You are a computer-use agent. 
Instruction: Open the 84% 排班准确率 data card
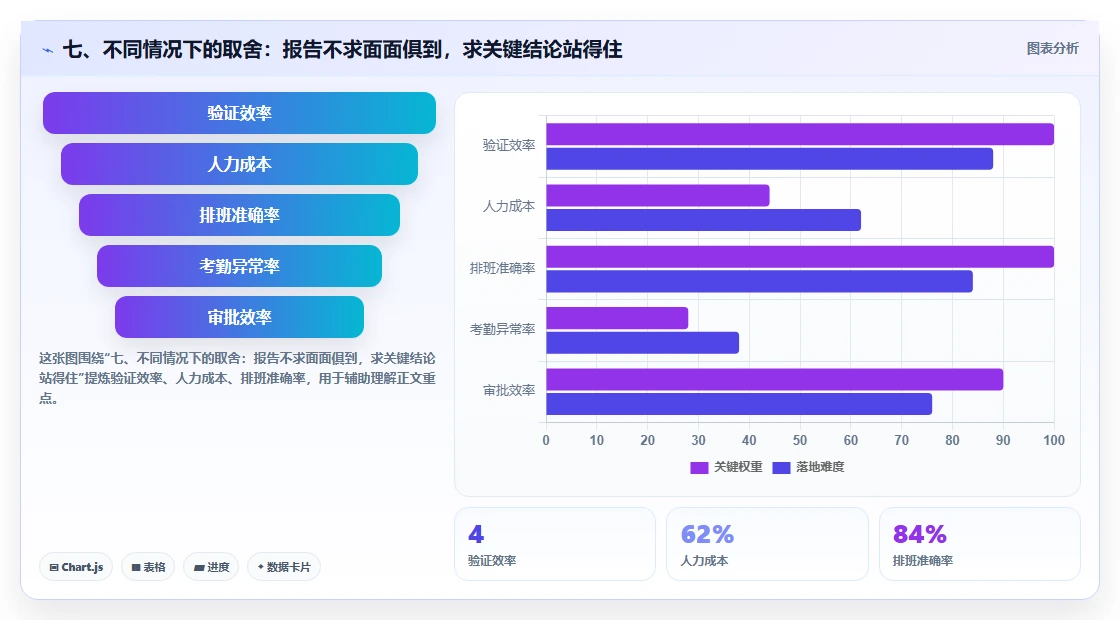[x=979, y=544]
